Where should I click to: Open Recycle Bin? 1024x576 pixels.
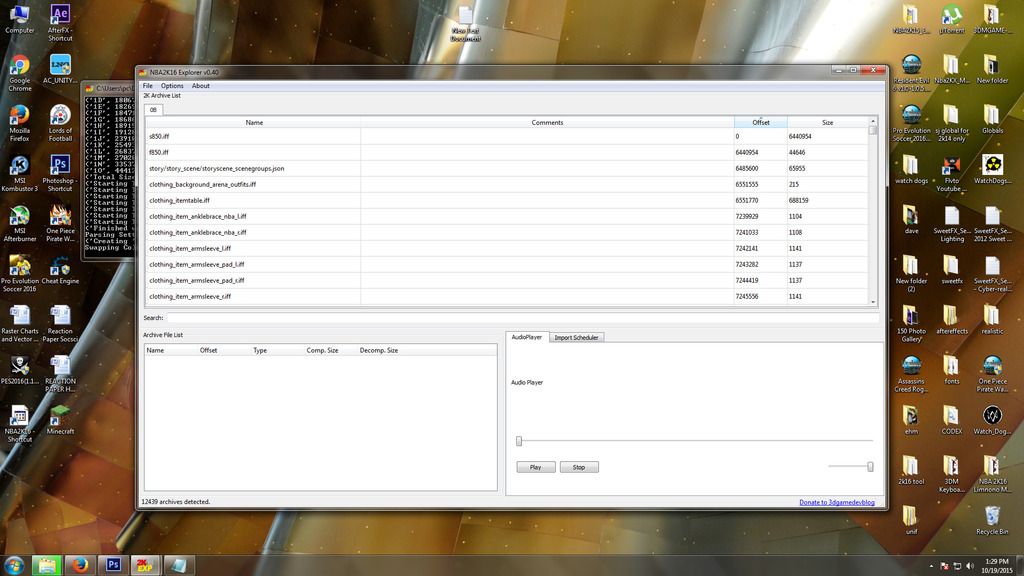coord(992,520)
